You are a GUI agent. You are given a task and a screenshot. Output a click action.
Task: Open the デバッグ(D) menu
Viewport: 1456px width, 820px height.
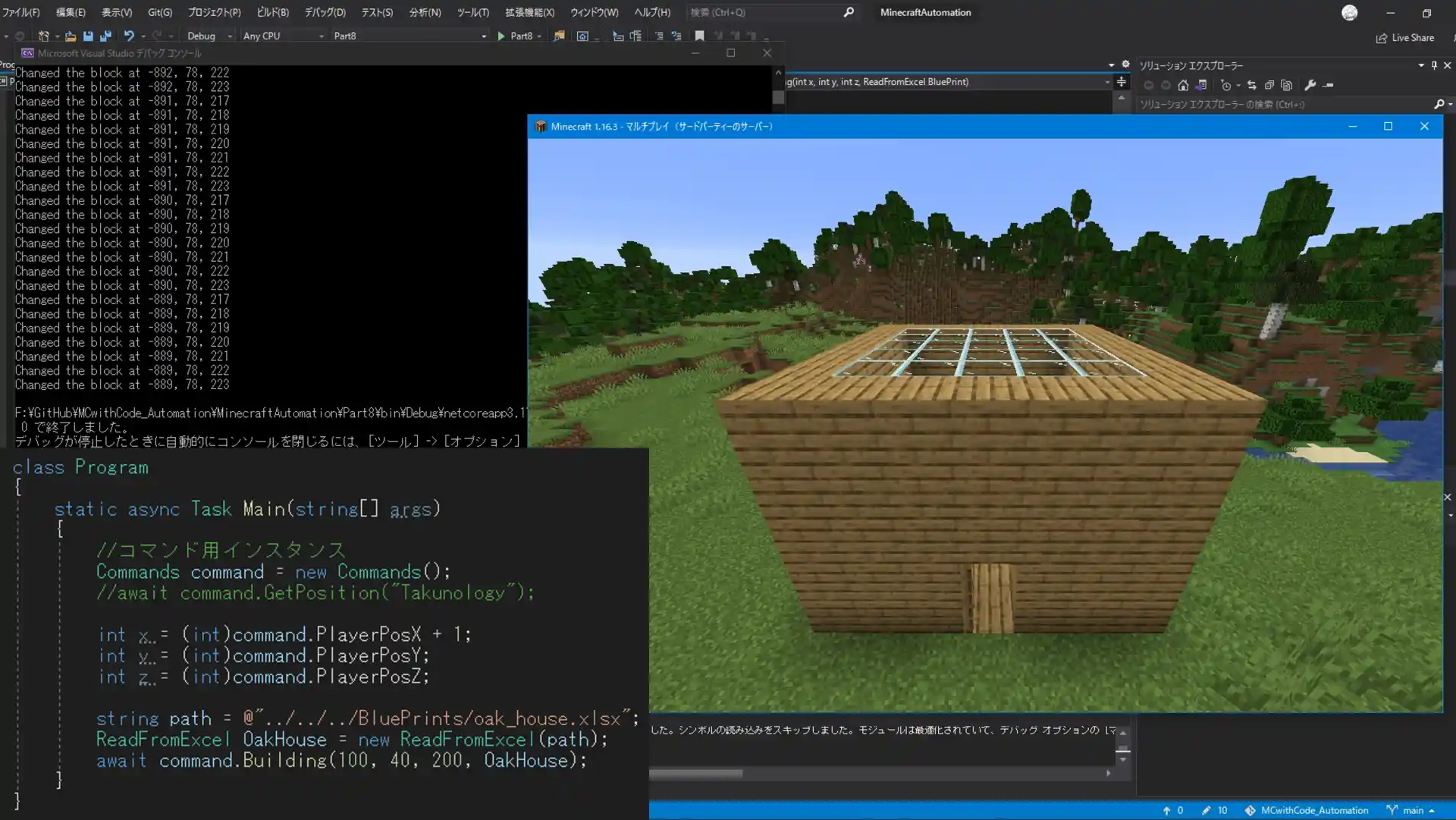325,12
